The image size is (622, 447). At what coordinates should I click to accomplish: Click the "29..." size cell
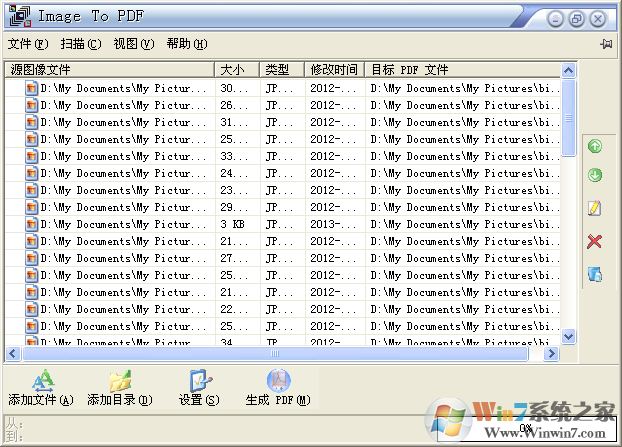click(238, 207)
